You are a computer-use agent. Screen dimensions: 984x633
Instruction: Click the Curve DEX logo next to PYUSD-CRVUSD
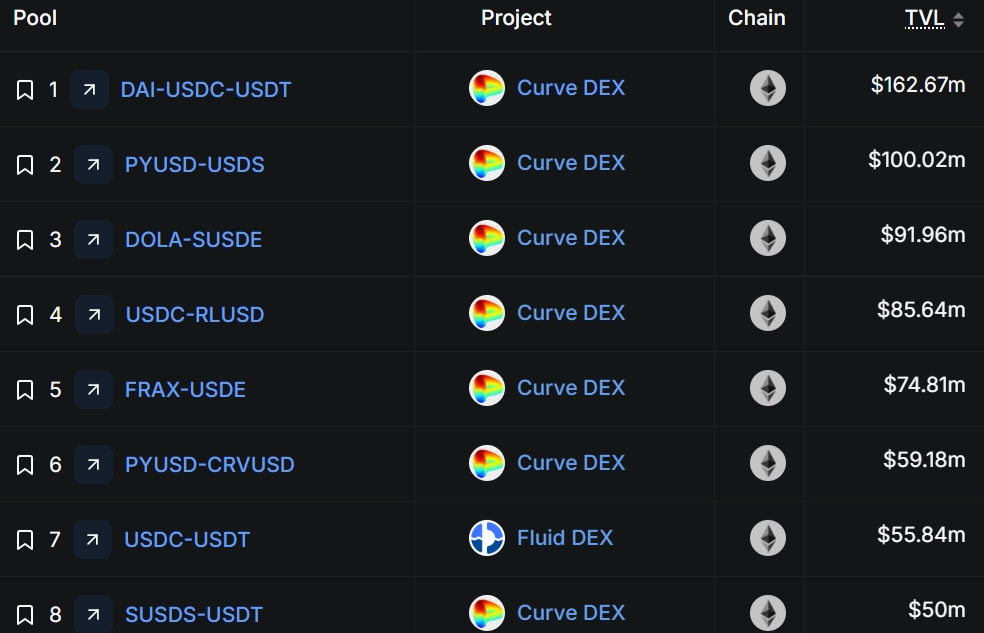487,463
